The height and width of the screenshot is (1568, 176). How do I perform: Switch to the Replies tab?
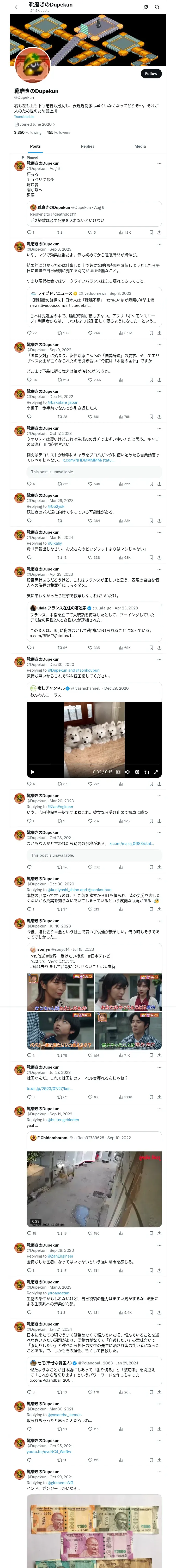click(87, 146)
